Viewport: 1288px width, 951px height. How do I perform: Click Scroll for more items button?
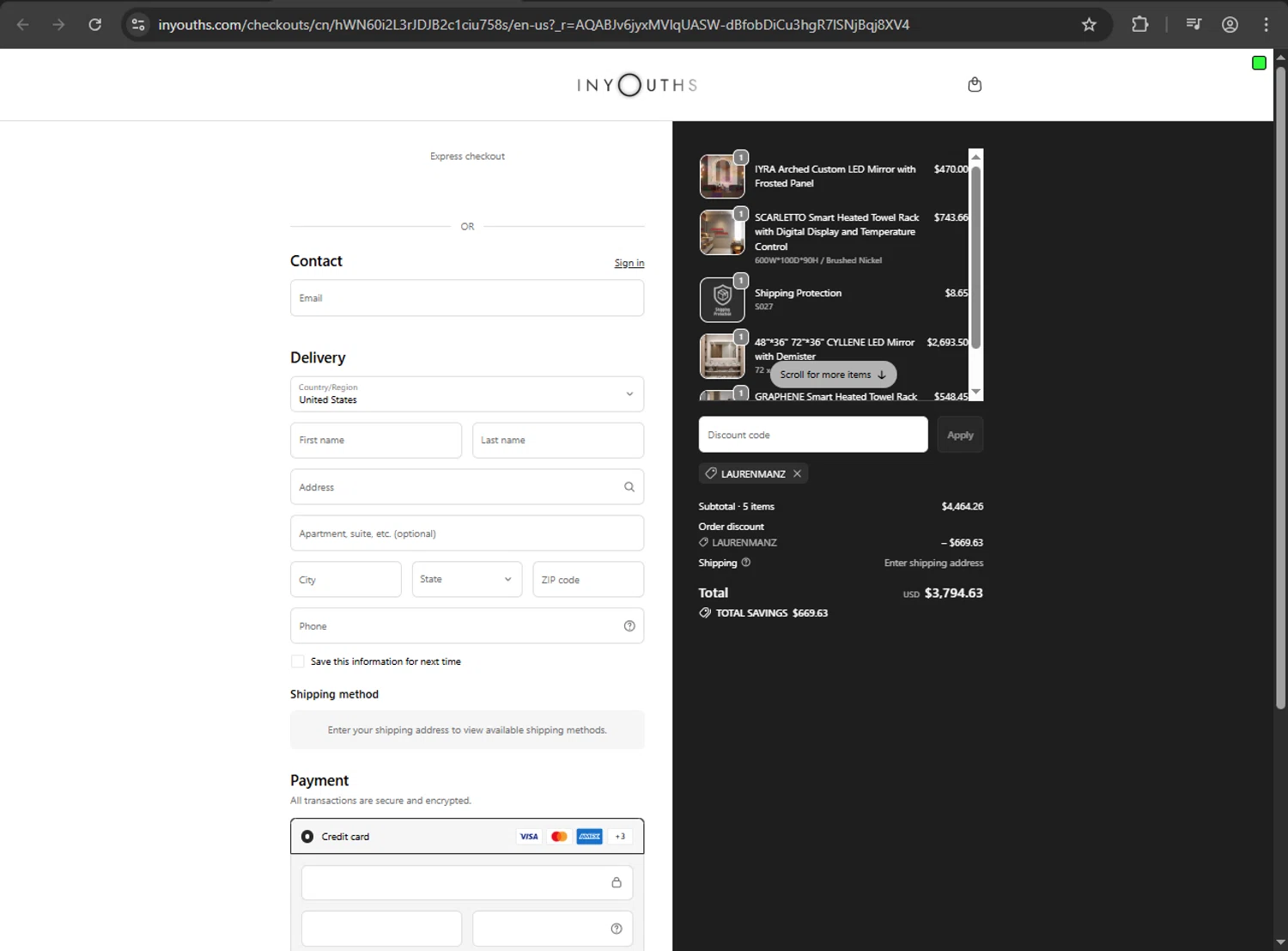[x=833, y=375]
